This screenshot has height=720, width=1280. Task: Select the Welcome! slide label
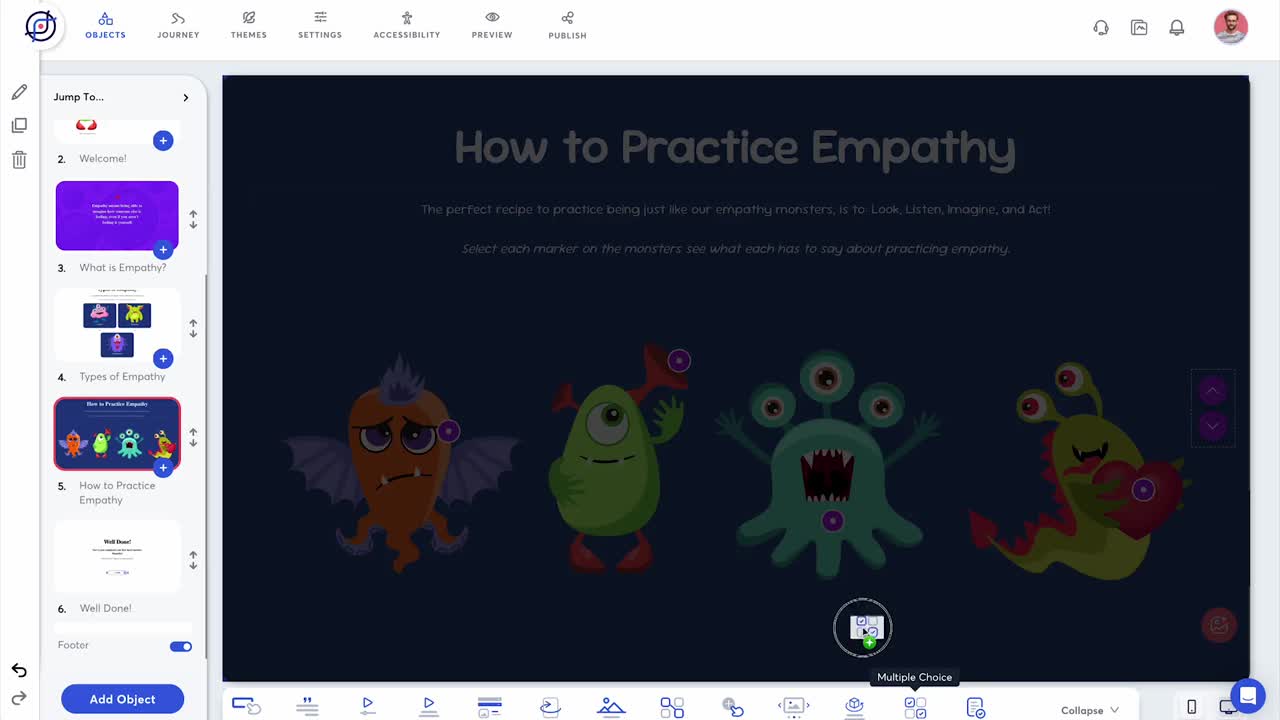(x=103, y=158)
